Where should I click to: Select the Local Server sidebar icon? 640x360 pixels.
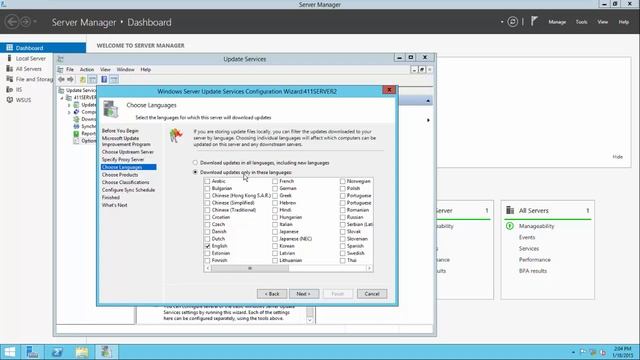click(x=9, y=58)
